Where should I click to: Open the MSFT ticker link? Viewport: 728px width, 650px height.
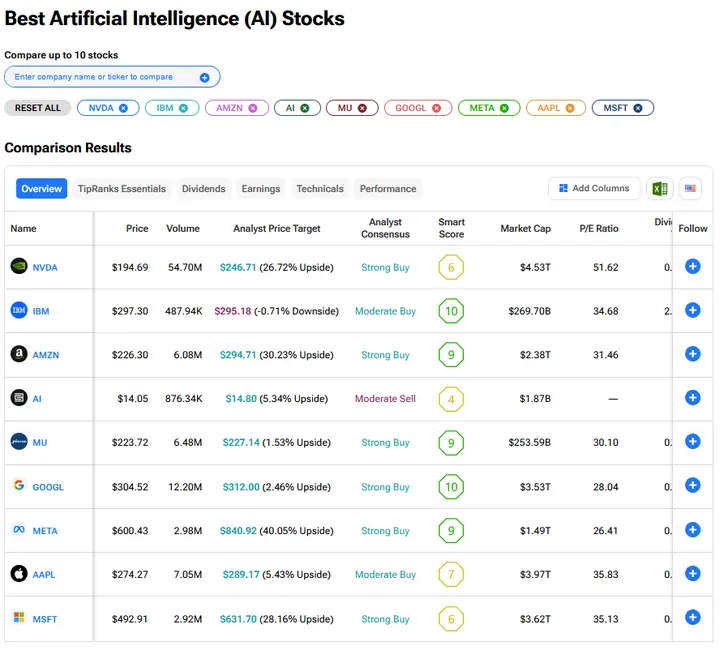click(x=45, y=619)
